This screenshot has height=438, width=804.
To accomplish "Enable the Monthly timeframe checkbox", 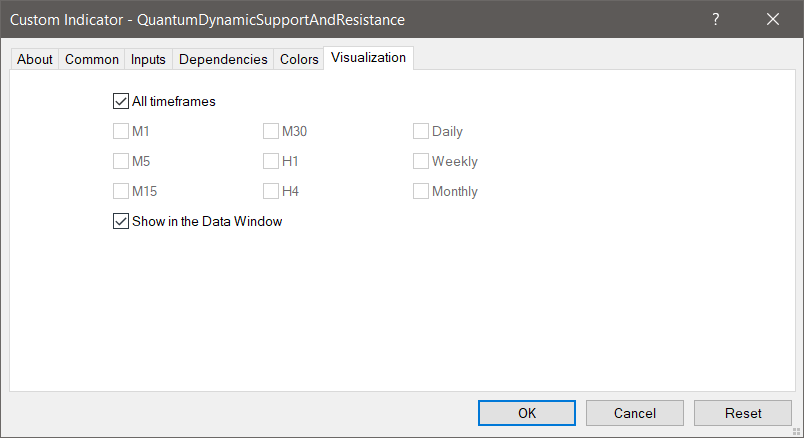I will click(421, 191).
